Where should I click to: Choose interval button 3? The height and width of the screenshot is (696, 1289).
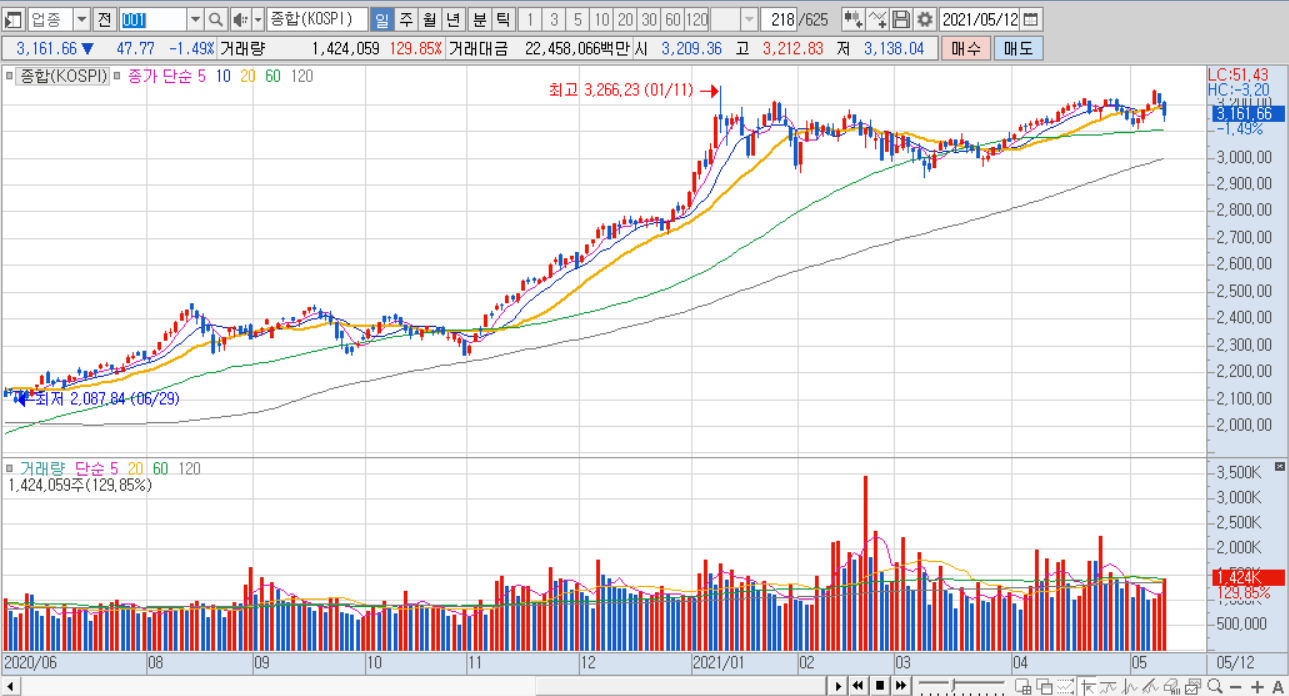553,19
